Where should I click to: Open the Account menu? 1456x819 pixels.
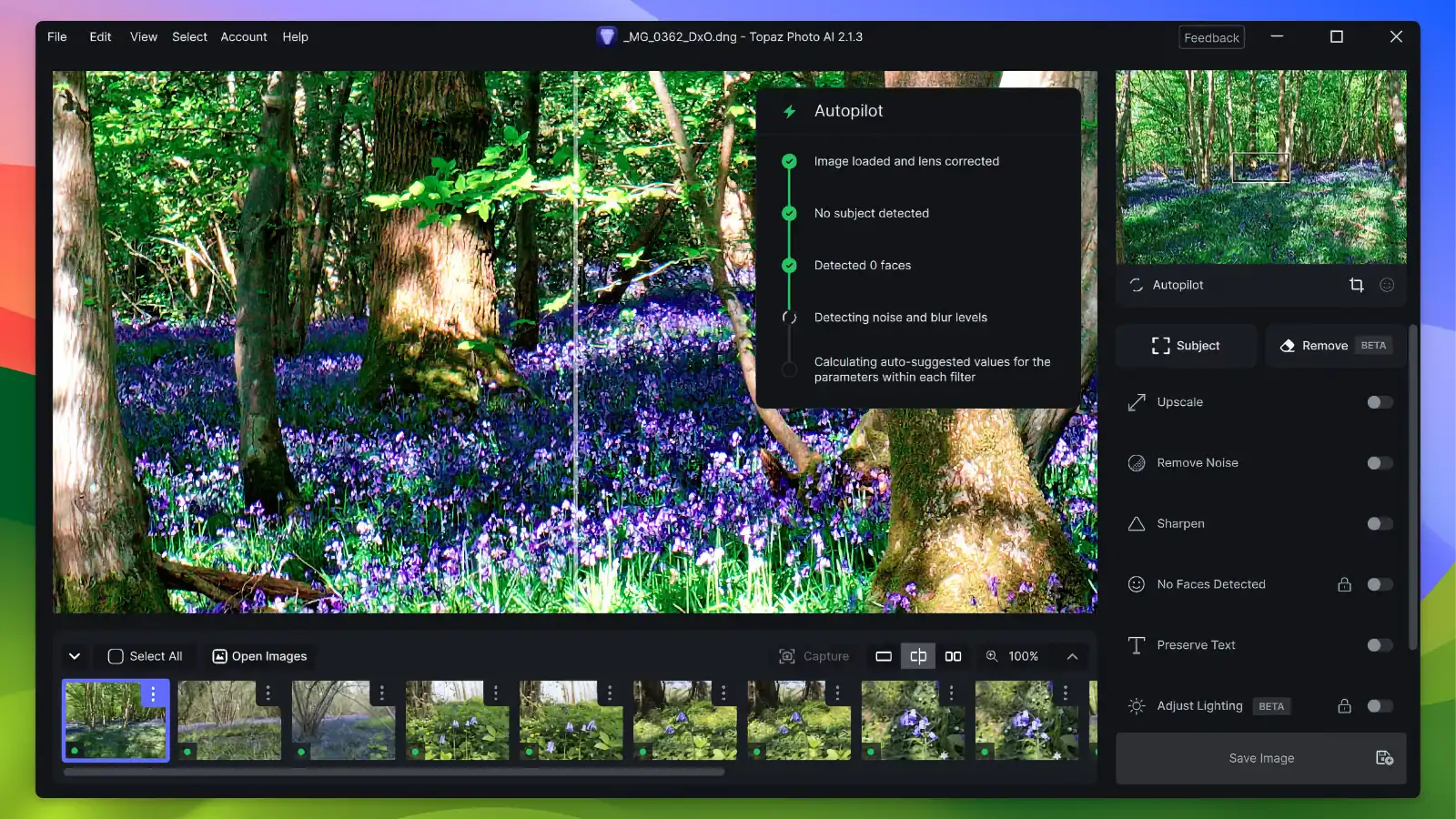pos(243,36)
